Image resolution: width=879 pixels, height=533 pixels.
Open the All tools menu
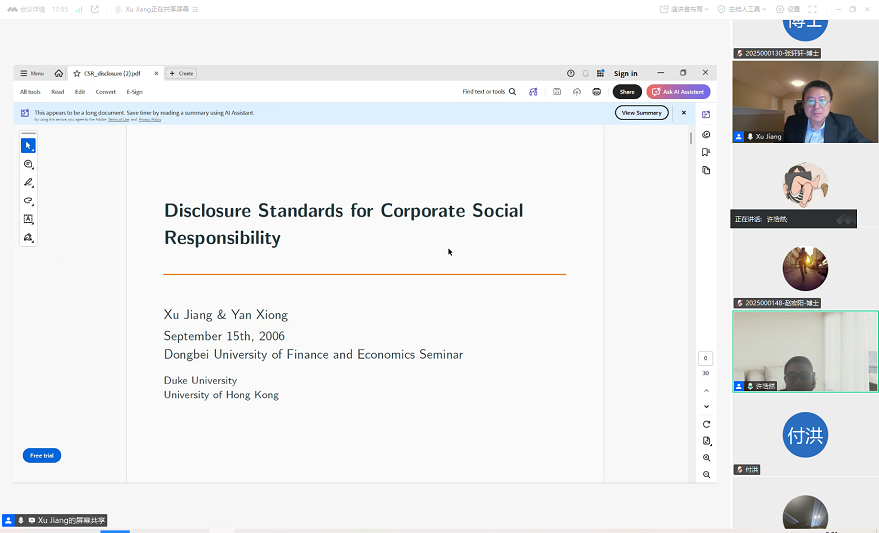point(30,92)
